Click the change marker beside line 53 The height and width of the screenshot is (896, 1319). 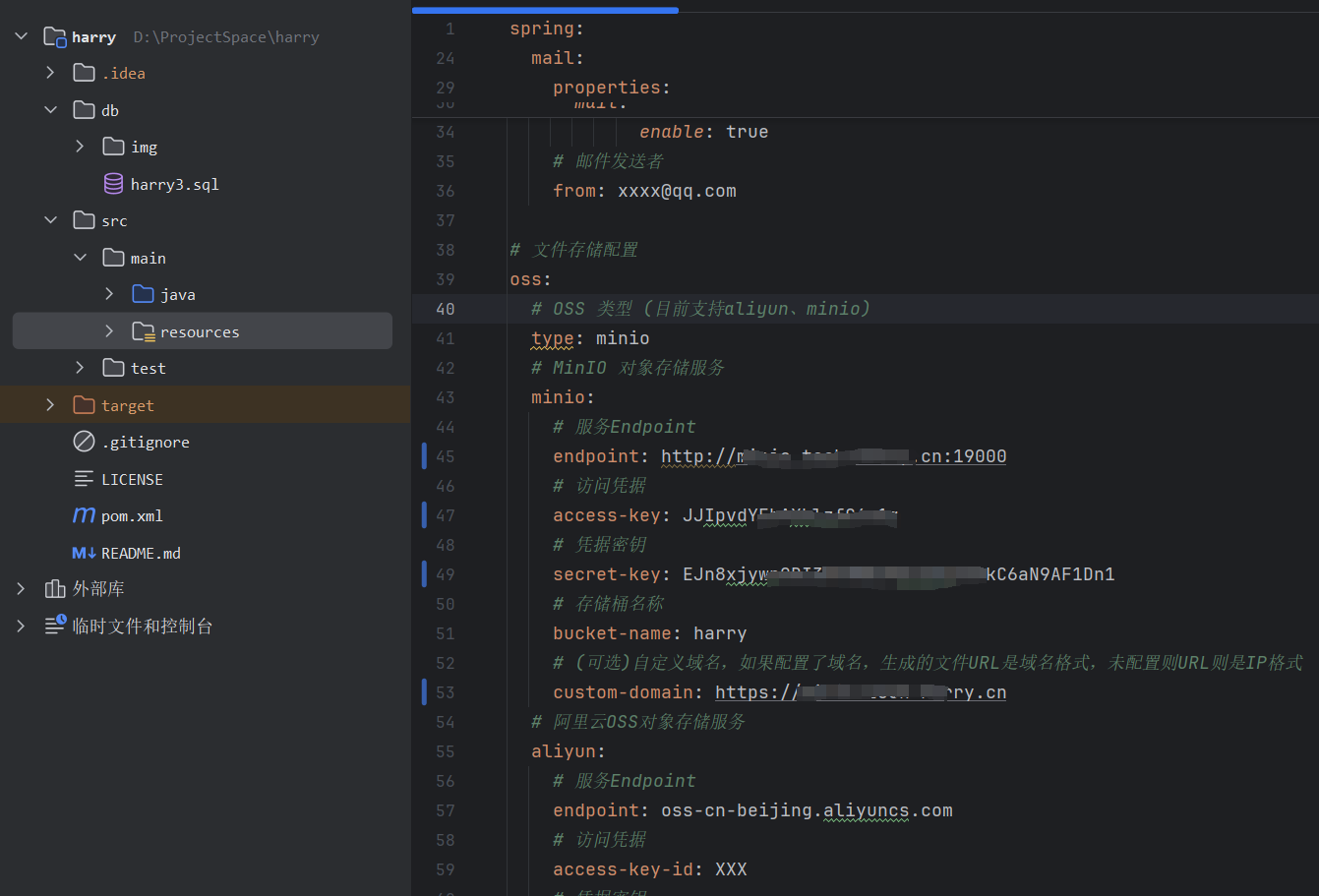tap(424, 692)
